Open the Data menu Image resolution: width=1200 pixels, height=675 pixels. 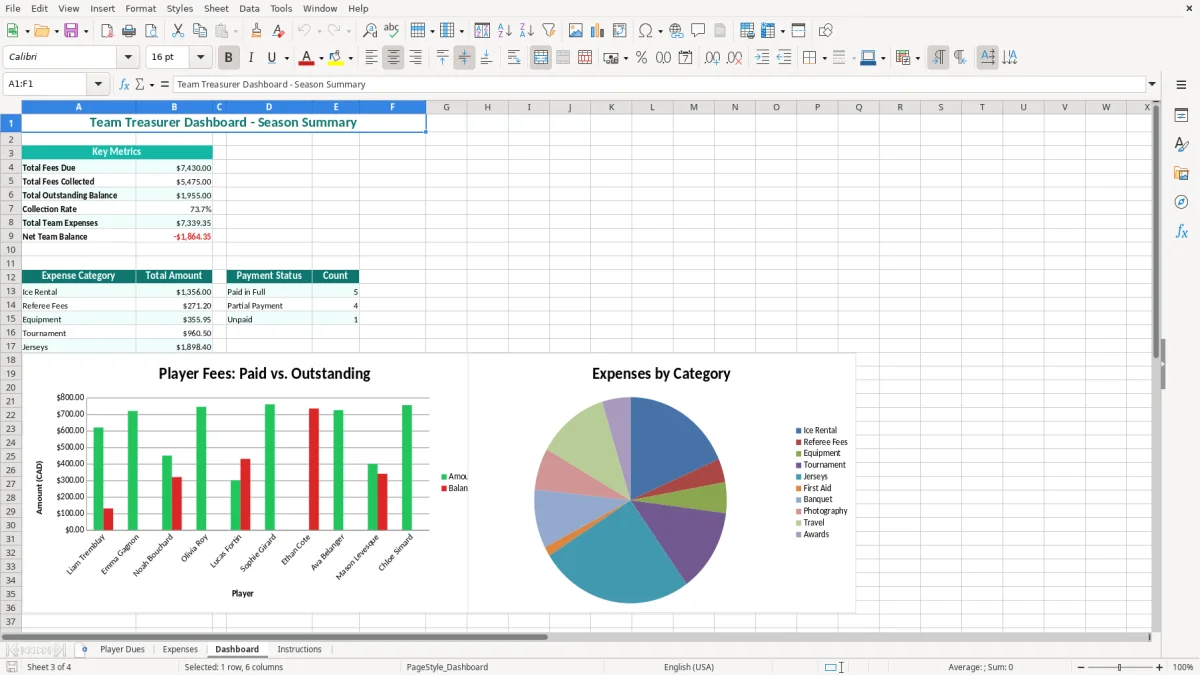(249, 8)
